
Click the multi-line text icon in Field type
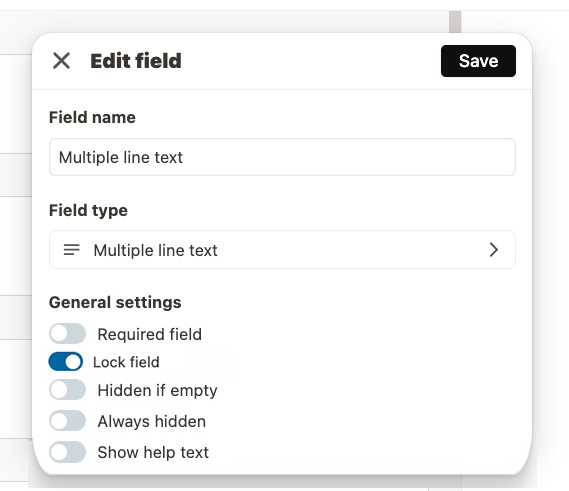(x=71, y=250)
